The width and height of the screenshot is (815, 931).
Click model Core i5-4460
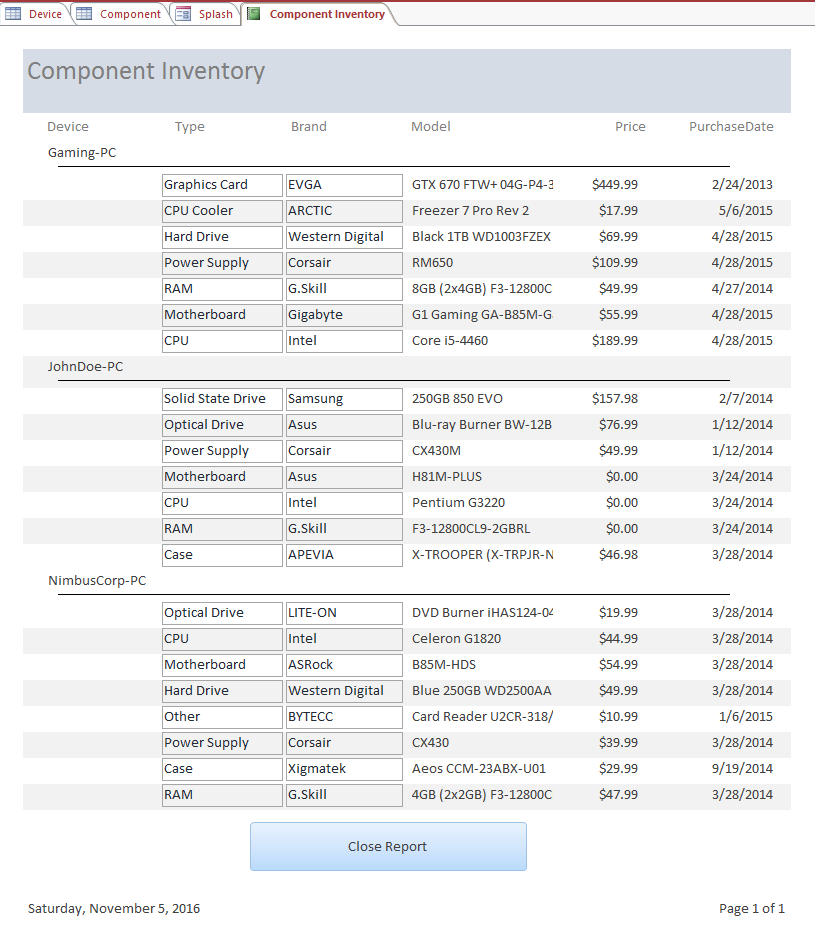coord(450,341)
